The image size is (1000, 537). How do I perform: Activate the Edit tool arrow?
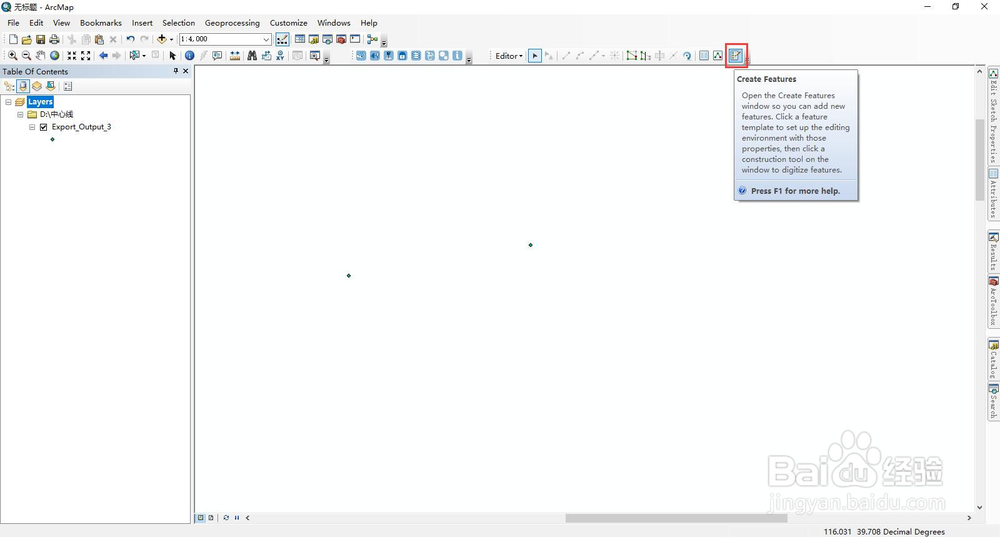535,56
